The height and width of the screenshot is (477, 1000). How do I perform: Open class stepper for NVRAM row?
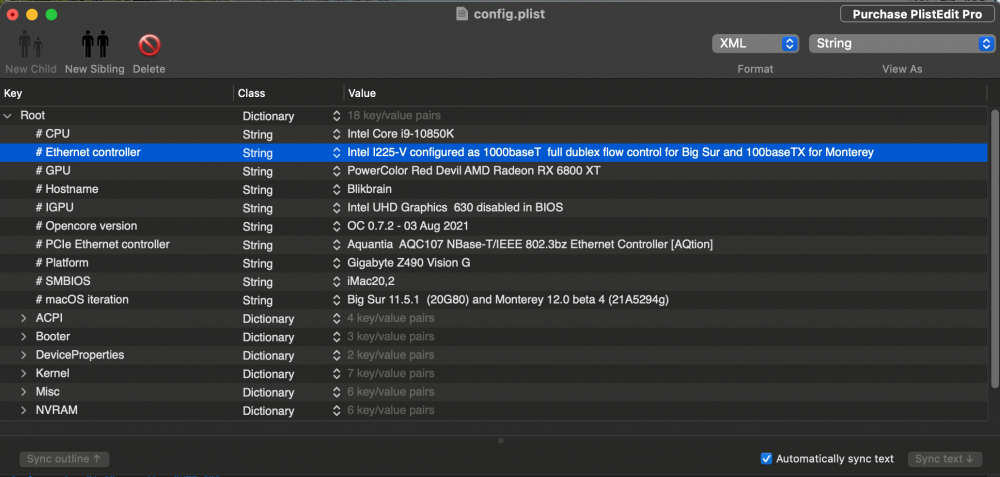337,411
